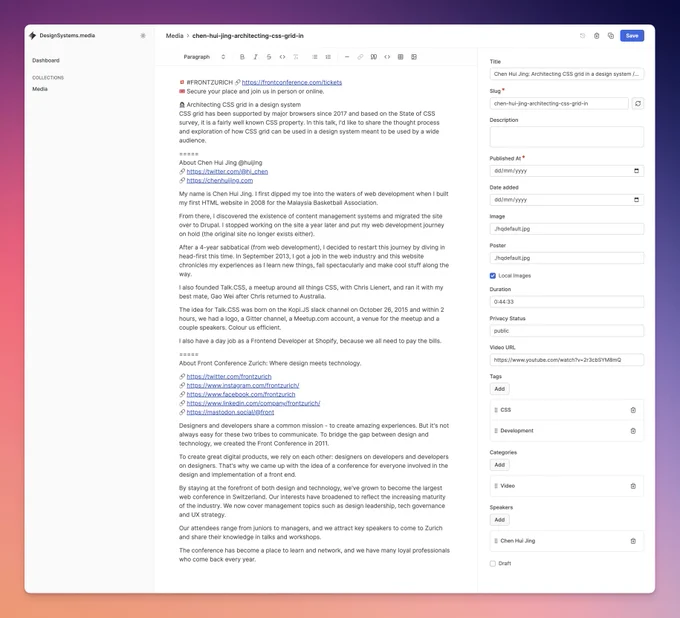680x618 pixels.
Task: Edit the Poster path field
Action: (567, 258)
